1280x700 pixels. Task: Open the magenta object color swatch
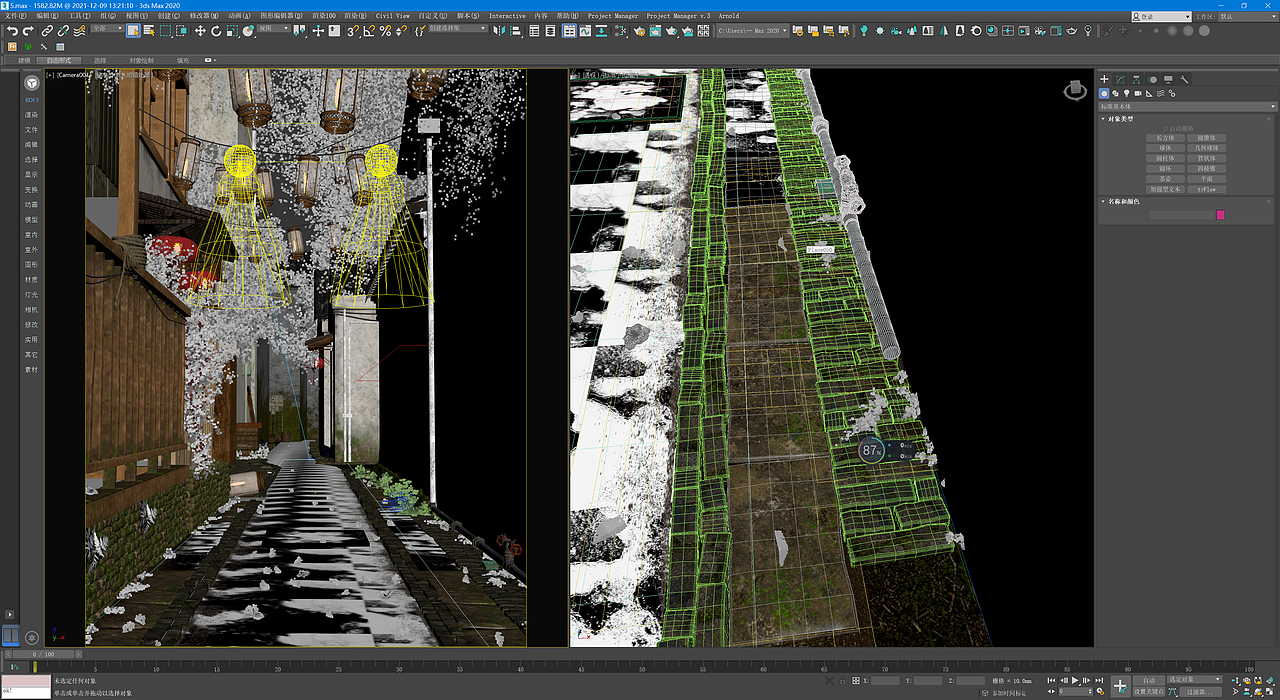[x=1220, y=215]
